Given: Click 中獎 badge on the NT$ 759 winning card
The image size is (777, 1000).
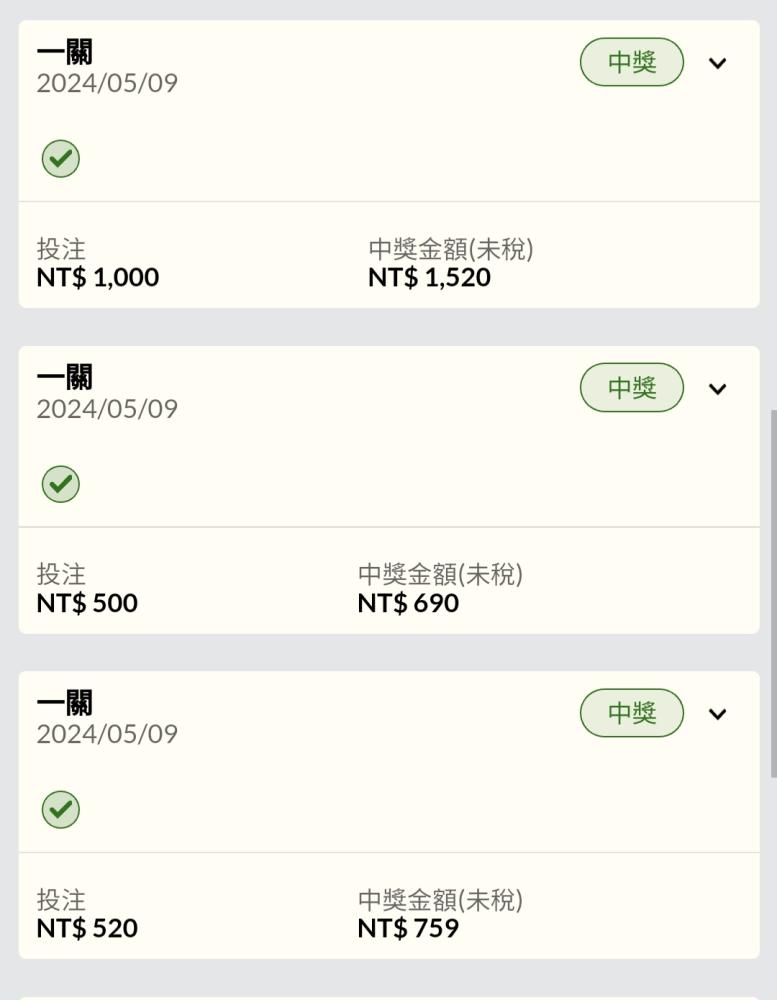Looking at the screenshot, I should [632, 712].
